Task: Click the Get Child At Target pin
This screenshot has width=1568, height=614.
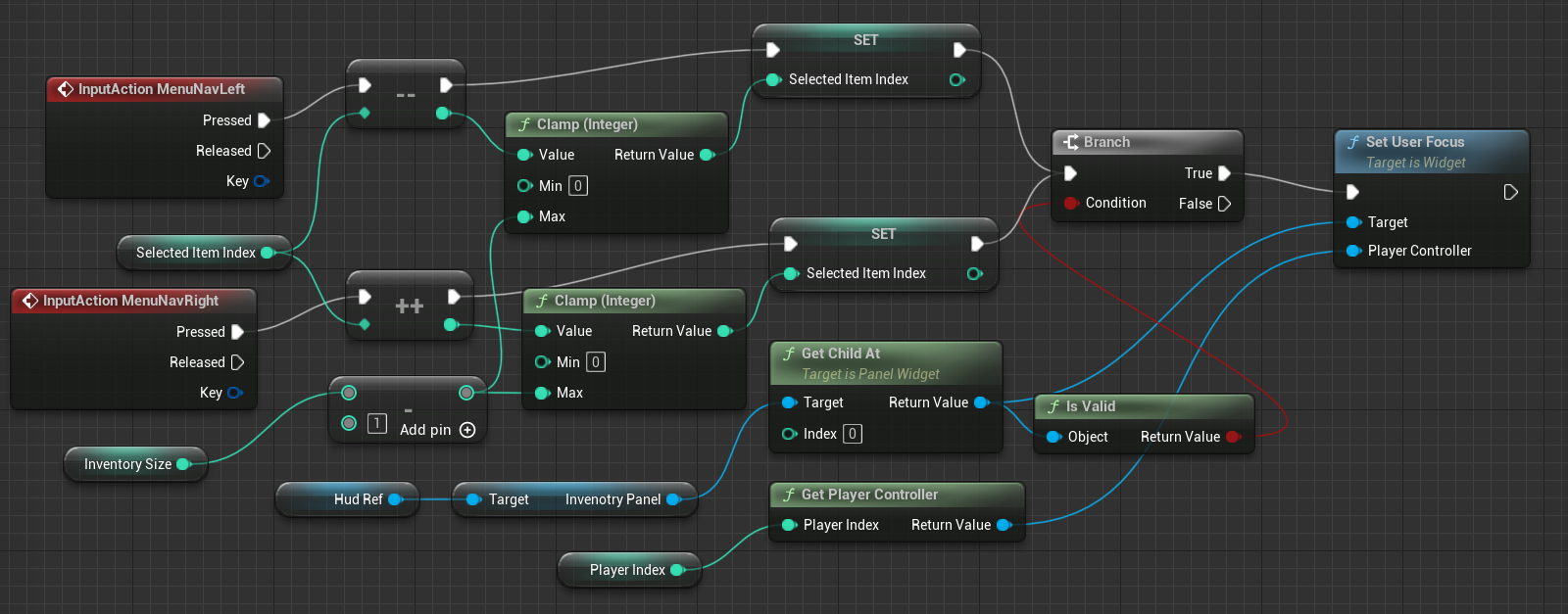Action: tap(789, 402)
